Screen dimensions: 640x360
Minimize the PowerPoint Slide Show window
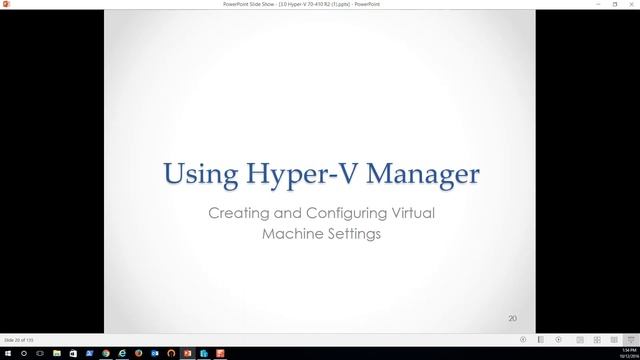(x=598, y=4)
